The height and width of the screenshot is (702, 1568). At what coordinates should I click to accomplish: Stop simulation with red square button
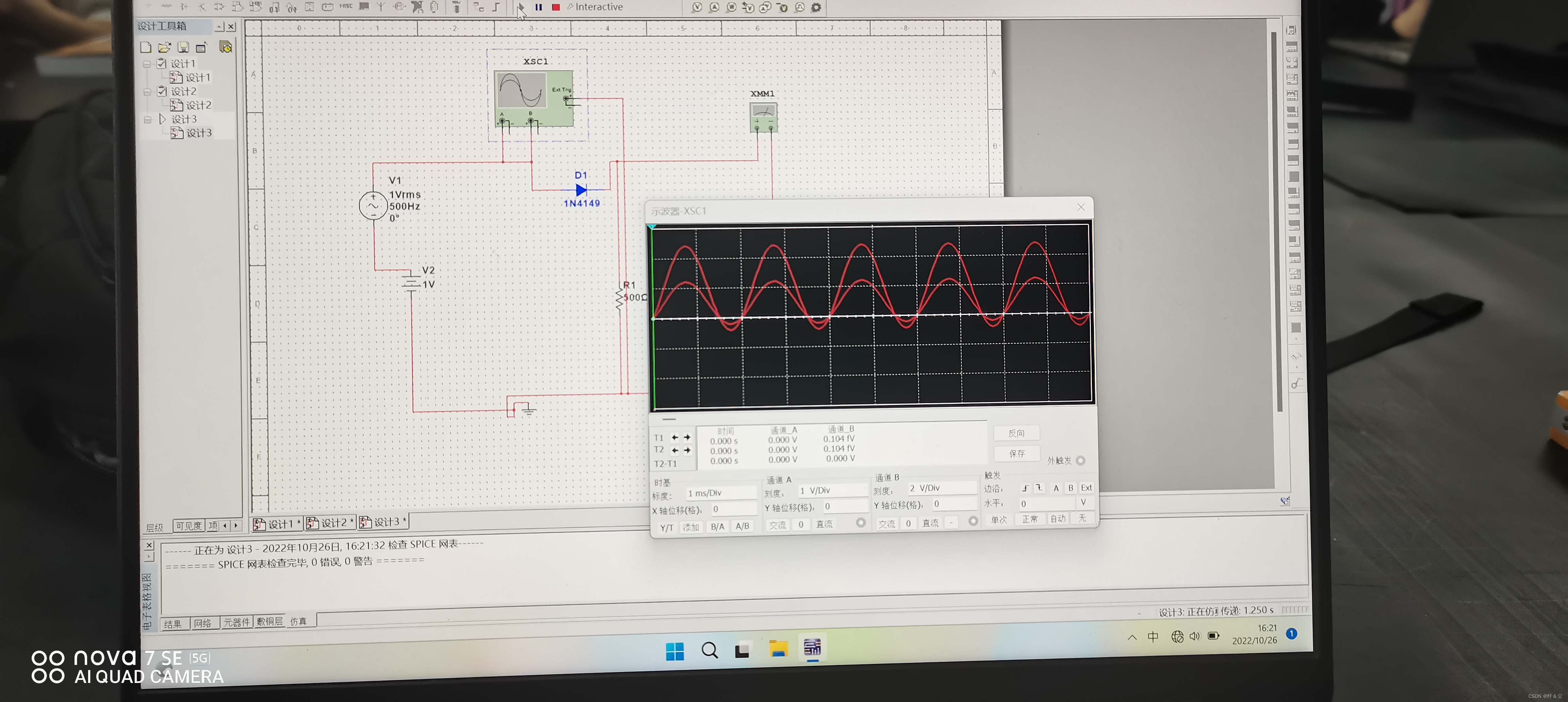556,7
